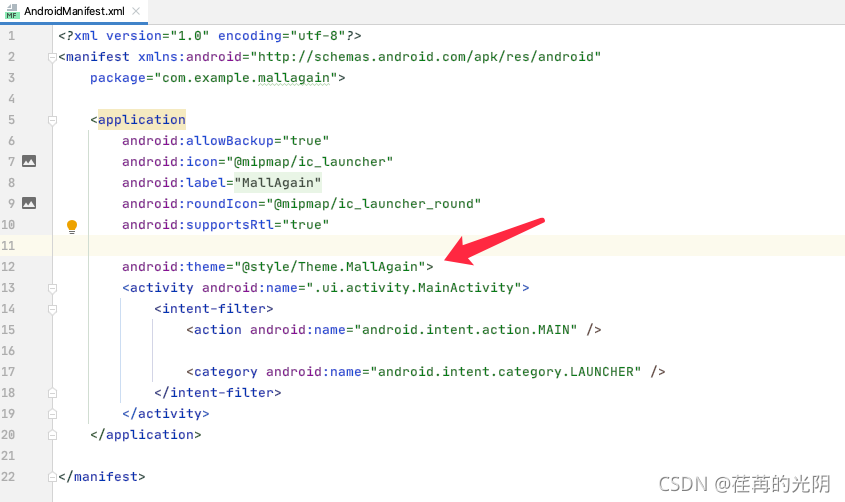
Task: Click the @mipmap/ic_launcher_round value
Action: pos(373,204)
